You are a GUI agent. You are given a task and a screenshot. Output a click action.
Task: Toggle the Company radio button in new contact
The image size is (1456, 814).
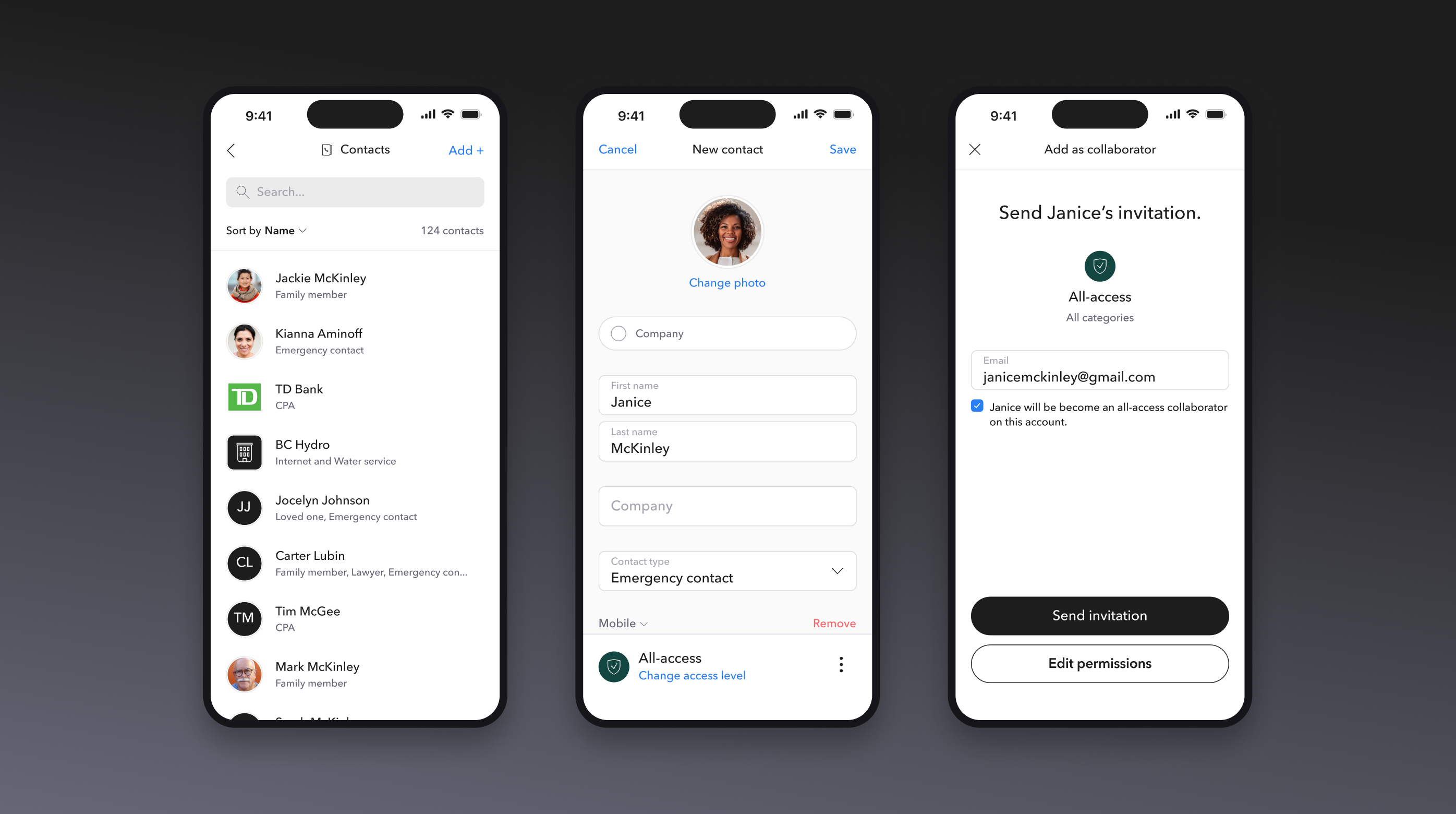pos(618,333)
